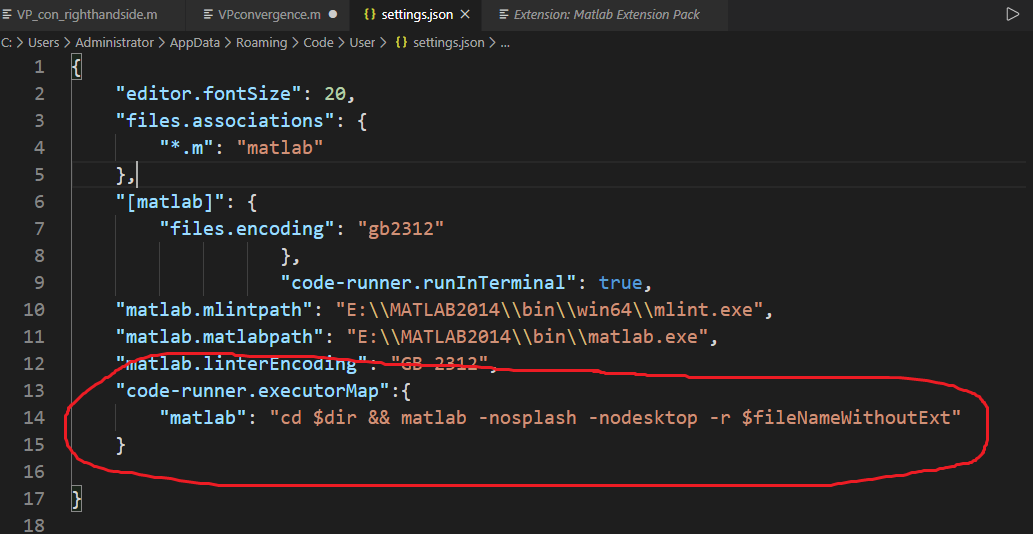Click line number 1 in the gutter
The height and width of the screenshot is (534, 1033).
click(40, 67)
